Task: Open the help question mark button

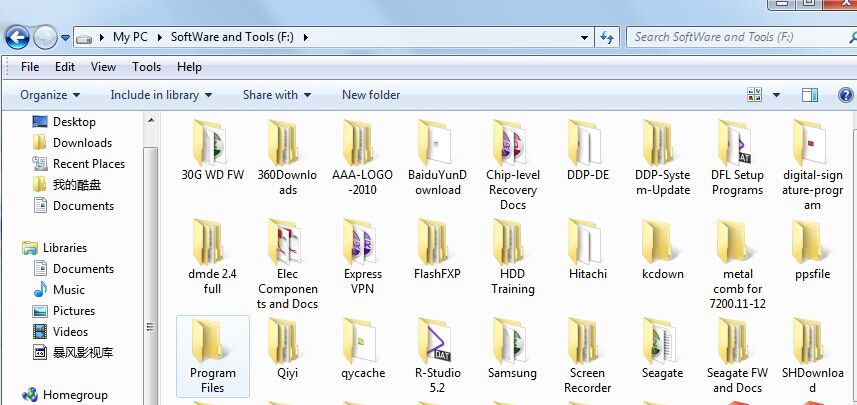Action: pos(846,95)
